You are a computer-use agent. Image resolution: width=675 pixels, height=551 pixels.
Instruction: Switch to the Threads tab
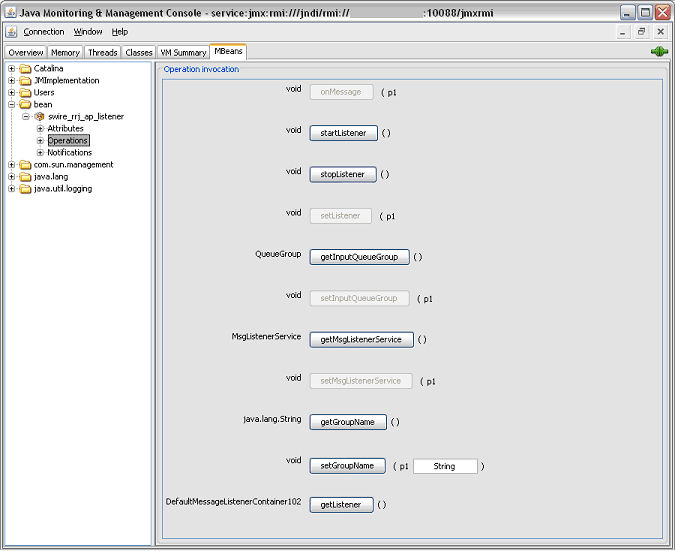[x=102, y=53]
